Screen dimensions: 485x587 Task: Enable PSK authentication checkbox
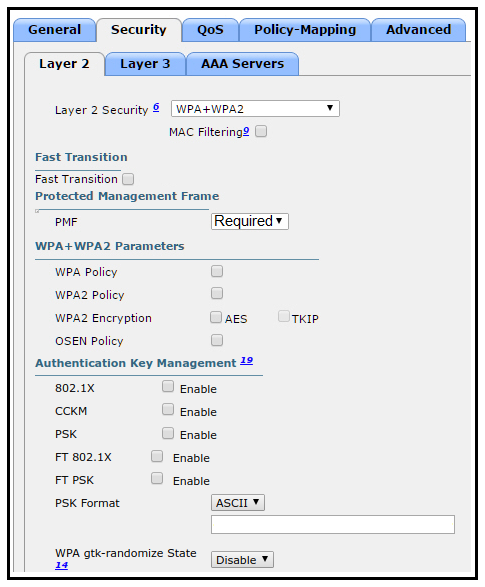point(168,433)
